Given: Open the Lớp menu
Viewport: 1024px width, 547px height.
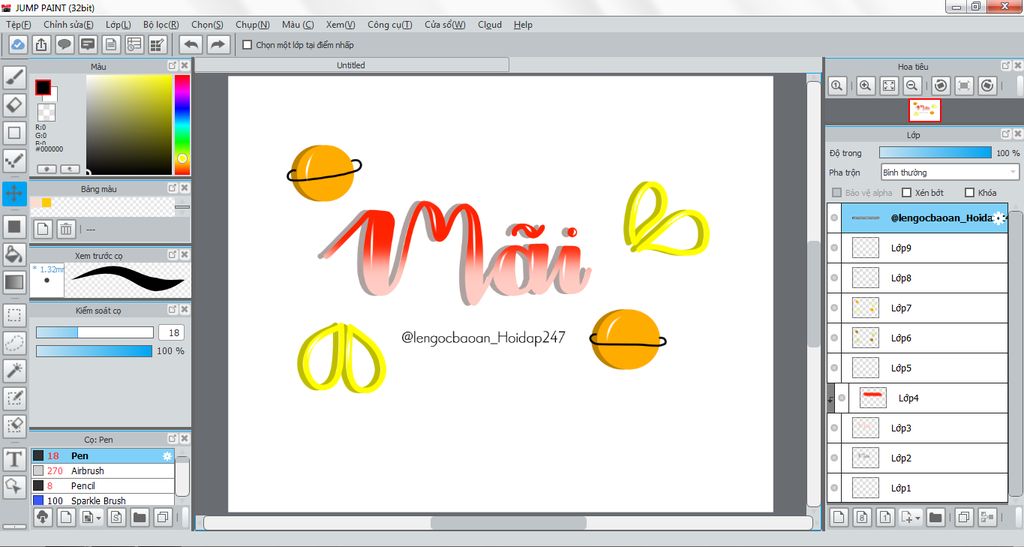Looking at the screenshot, I should coord(118,25).
